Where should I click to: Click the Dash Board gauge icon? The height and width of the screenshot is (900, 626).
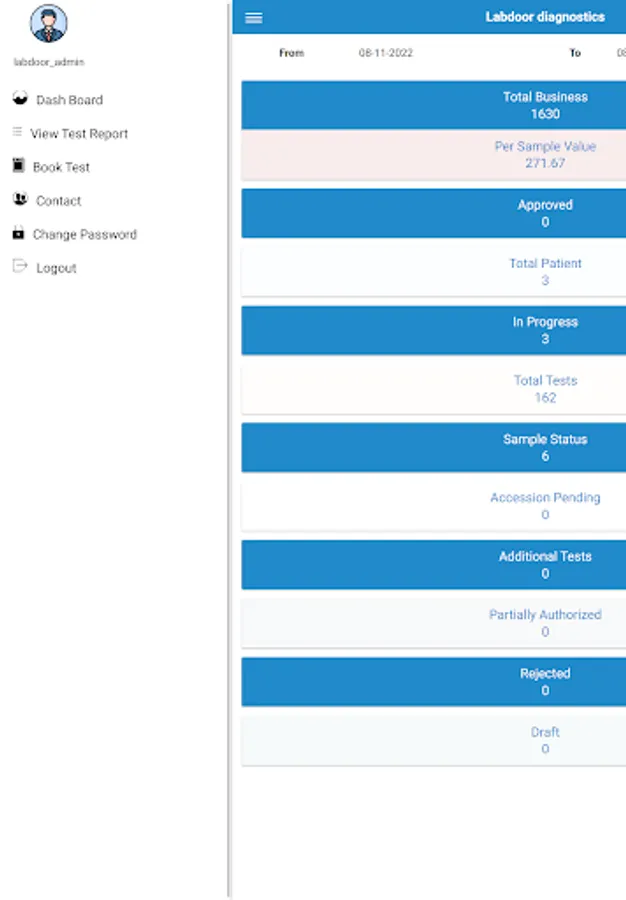19,98
